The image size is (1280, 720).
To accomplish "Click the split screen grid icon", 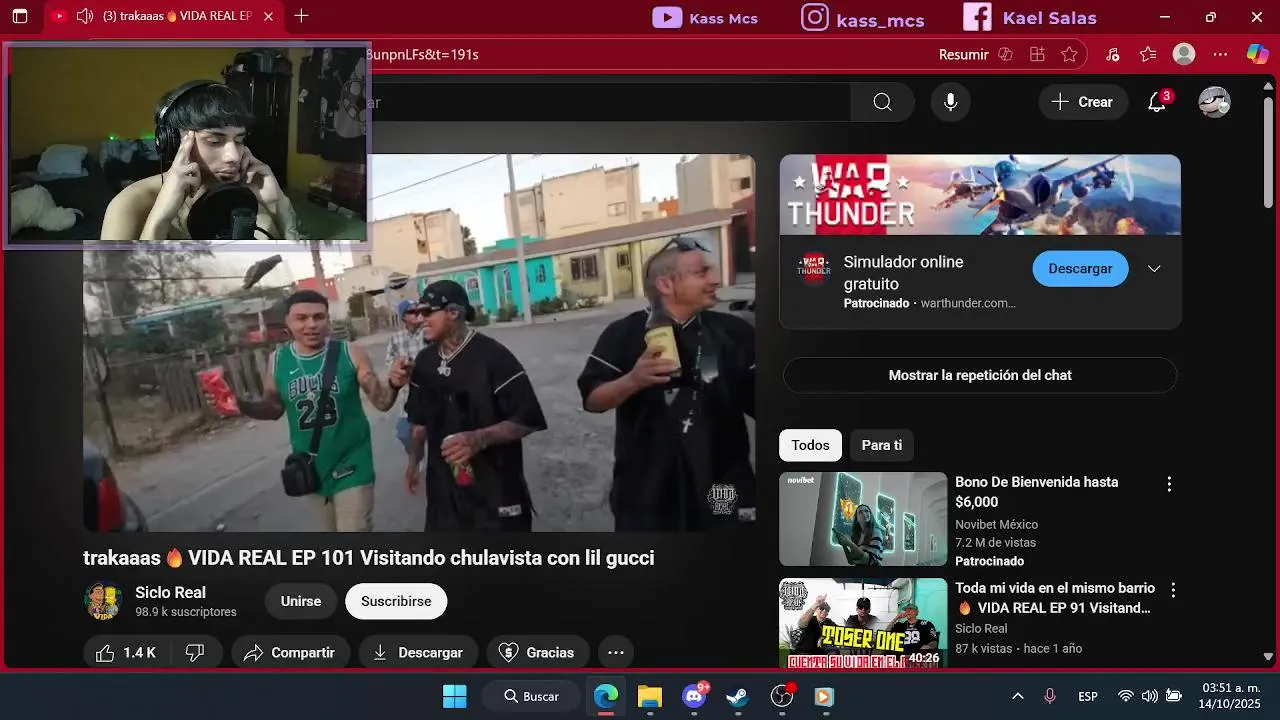I will (1038, 55).
